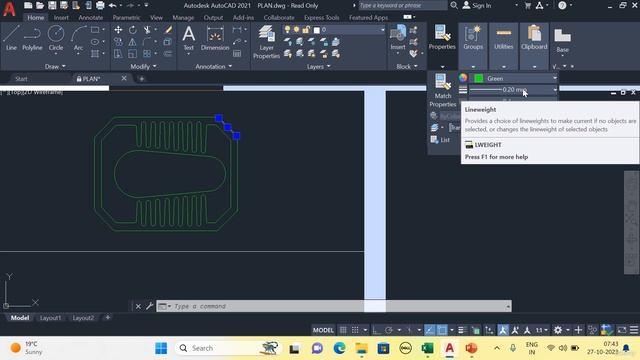Click the MODEL space button

(323, 330)
